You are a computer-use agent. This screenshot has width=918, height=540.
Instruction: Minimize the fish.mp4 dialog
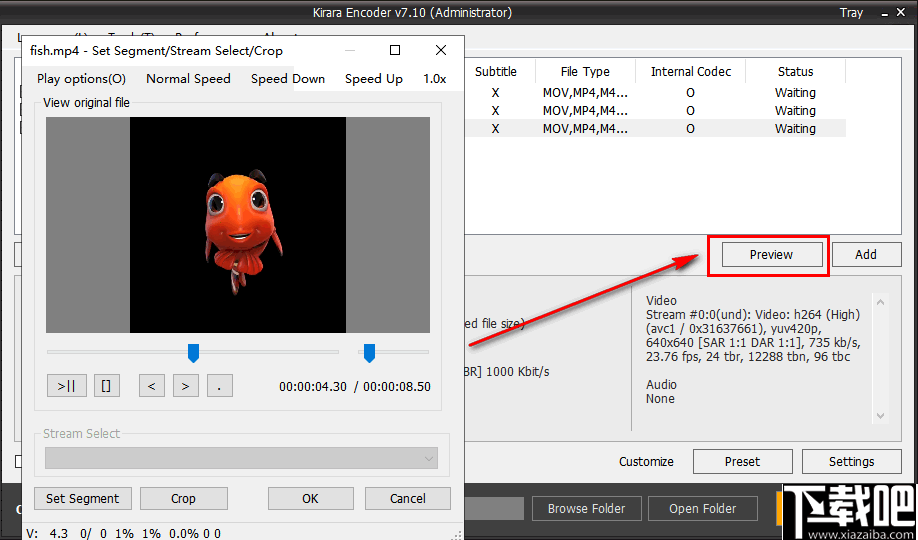pyautogui.click(x=350, y=50)
